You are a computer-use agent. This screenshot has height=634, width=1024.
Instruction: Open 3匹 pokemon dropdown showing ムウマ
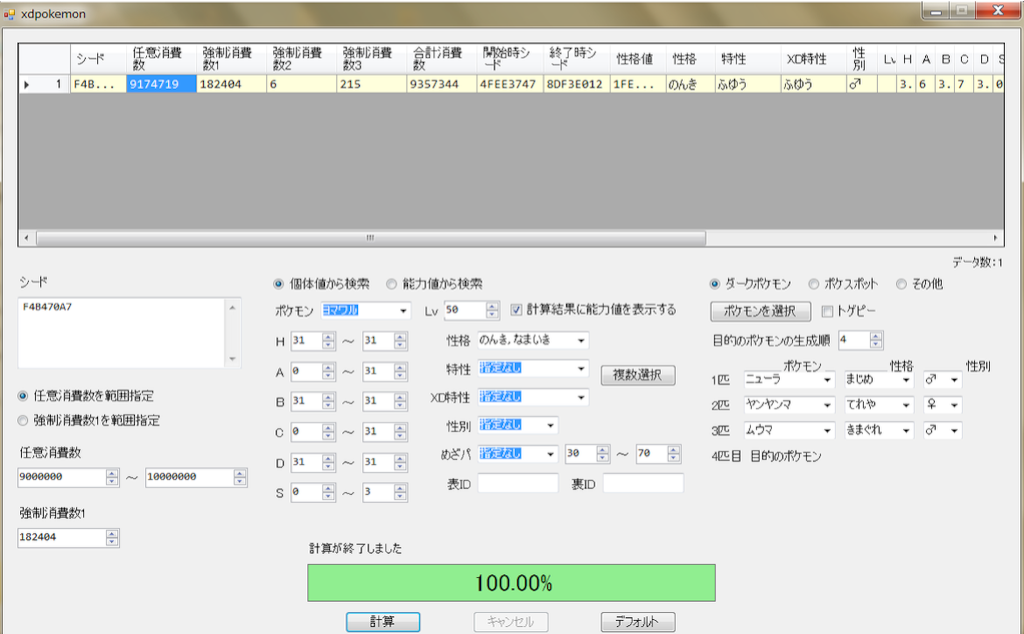click(827, 431)
